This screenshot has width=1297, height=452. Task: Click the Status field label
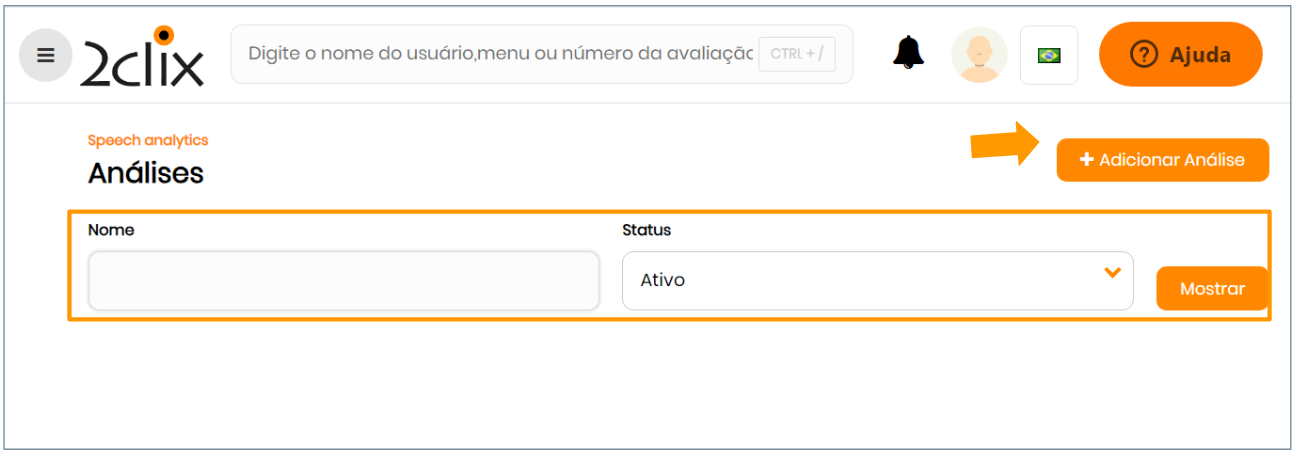(x=646, y=230)
